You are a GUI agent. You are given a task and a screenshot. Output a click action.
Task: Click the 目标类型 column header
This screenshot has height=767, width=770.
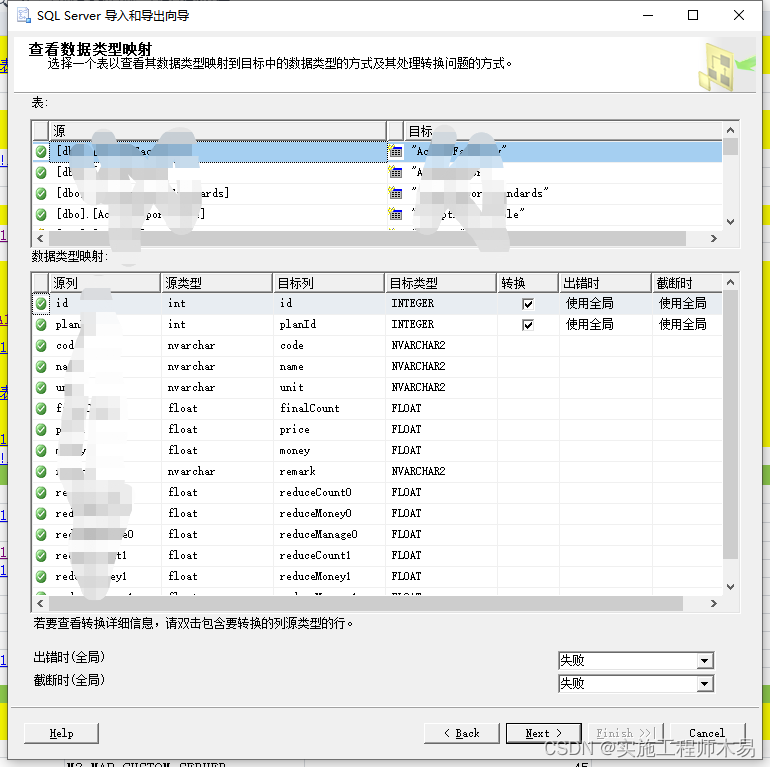tap(440, 283)
